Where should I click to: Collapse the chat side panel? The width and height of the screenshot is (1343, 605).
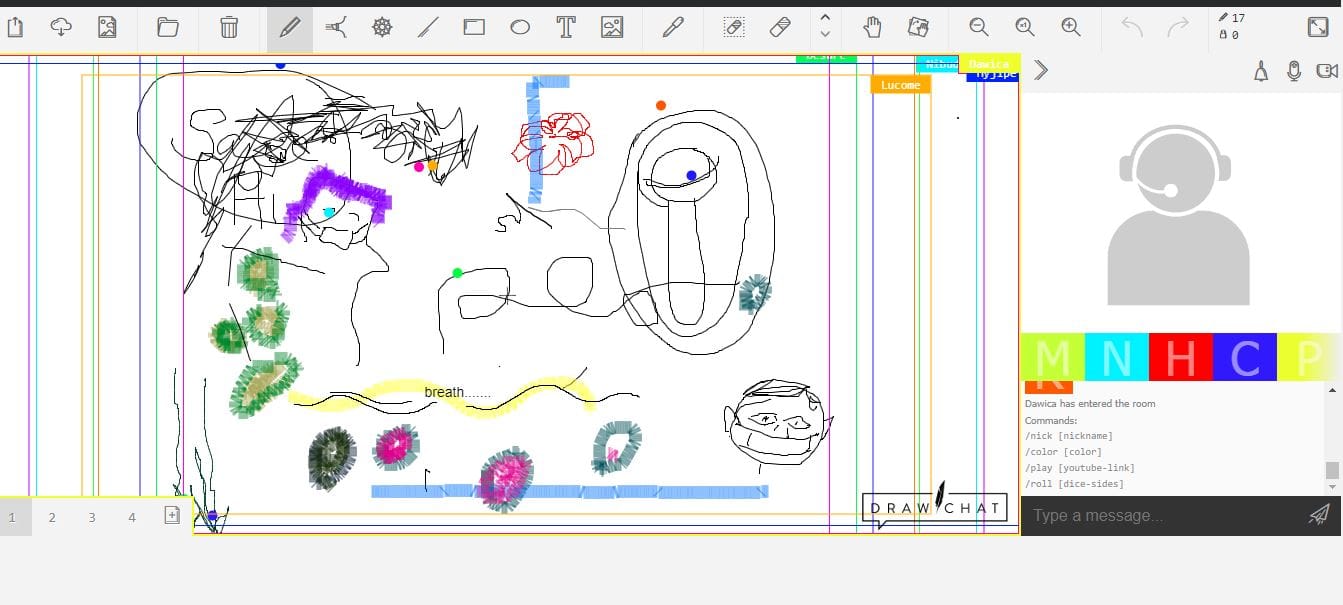coord(1041,70)
